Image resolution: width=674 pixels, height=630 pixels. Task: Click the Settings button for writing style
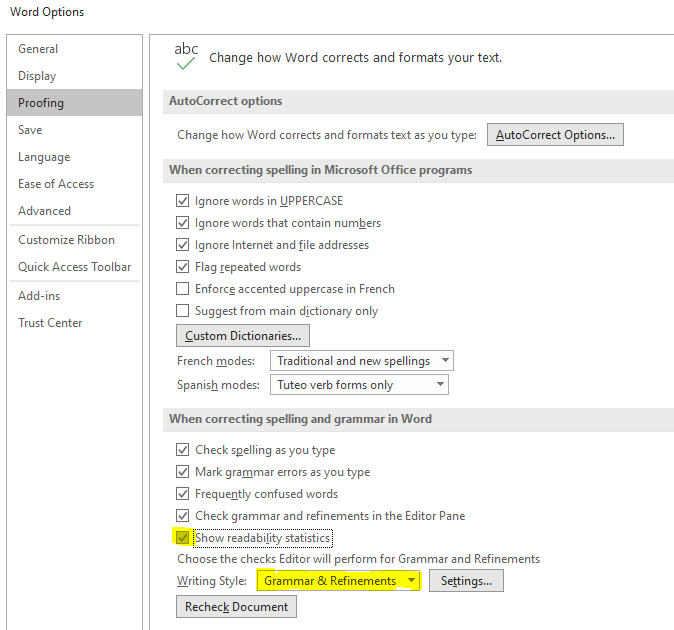[x=466, y=581]
